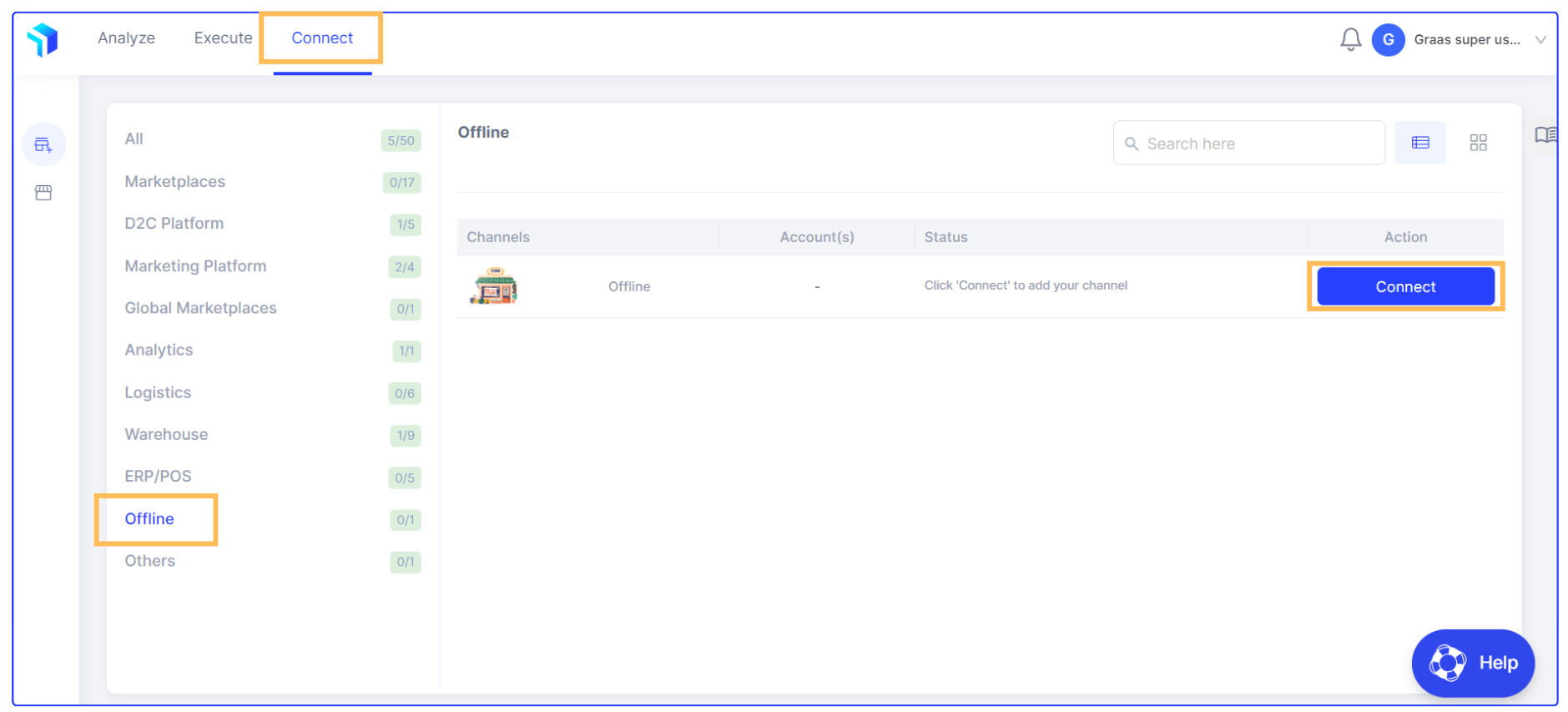Click the 1/1 count badge
Screen dimensions: 1568x712
point(406,351)
